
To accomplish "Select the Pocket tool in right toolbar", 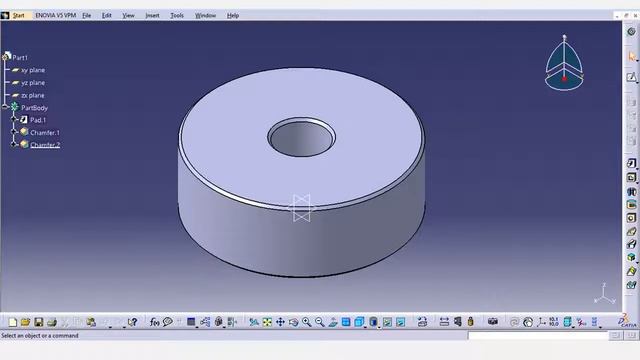I will [x=631, y=178].
